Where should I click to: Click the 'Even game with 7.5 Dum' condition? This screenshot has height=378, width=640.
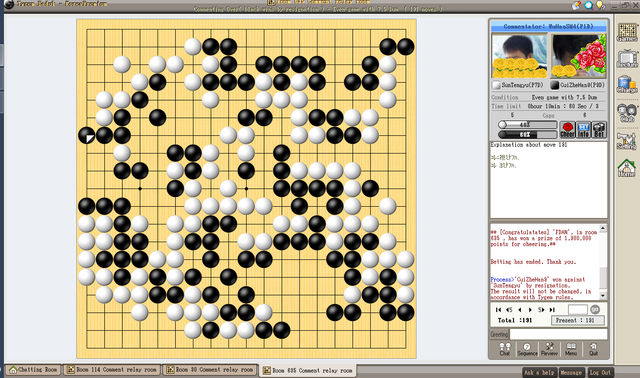(564, 97)
